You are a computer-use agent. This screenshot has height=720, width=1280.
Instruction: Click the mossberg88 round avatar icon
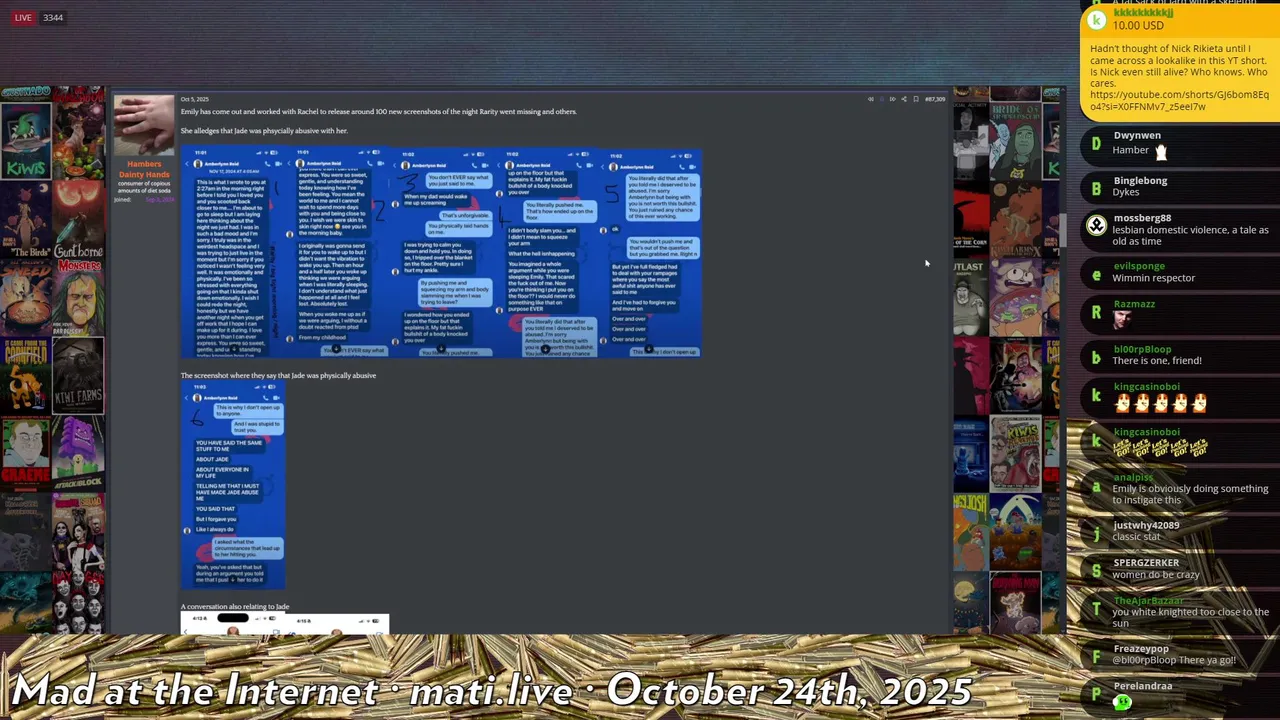(1096, 226)
